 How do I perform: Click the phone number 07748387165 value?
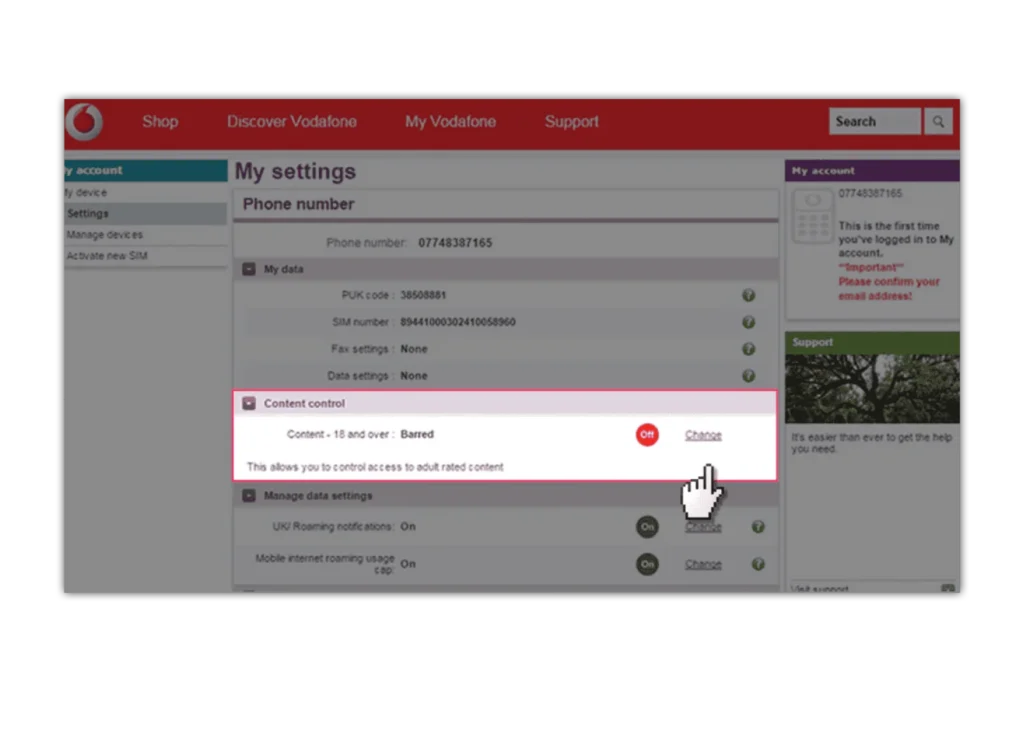(455, 243)
